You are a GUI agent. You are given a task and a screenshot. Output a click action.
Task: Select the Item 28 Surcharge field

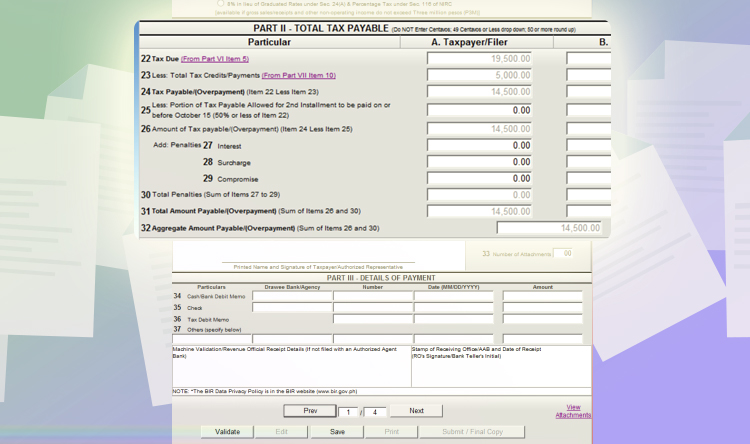point(480,162)
